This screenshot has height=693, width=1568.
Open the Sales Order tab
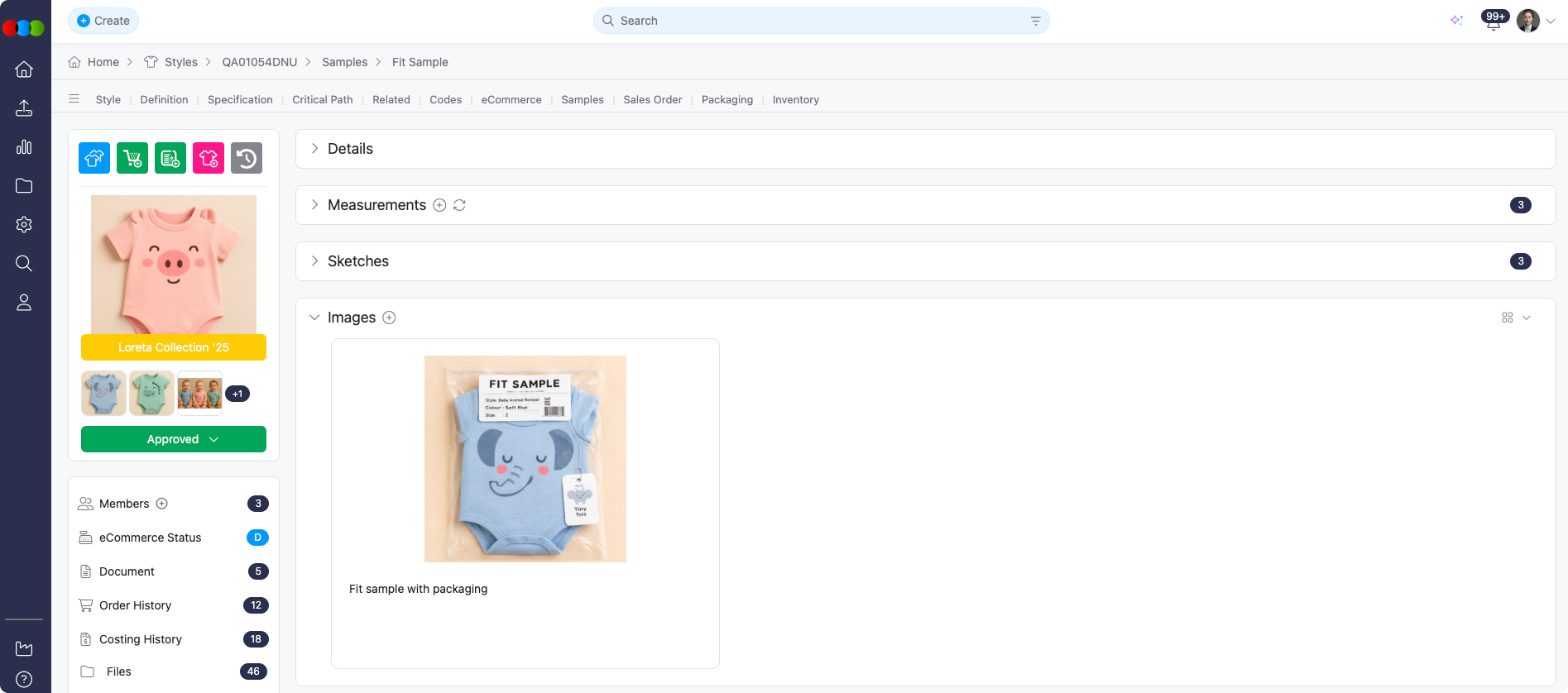pyautogui.click(x=653, y=99)
